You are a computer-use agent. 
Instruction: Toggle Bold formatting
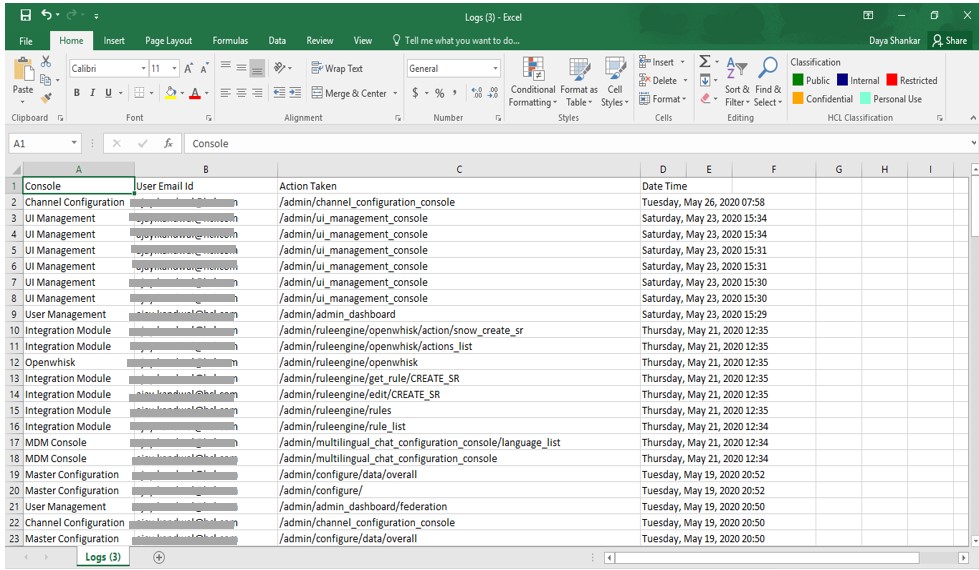coord(77,93)
